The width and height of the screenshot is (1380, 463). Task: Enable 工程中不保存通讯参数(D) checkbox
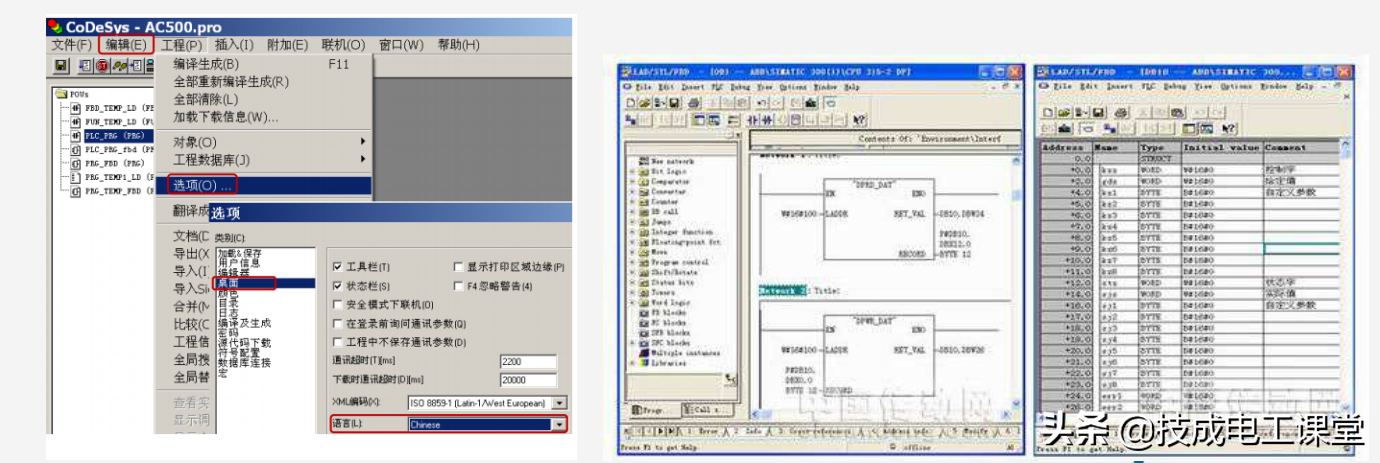coord(337,342)
